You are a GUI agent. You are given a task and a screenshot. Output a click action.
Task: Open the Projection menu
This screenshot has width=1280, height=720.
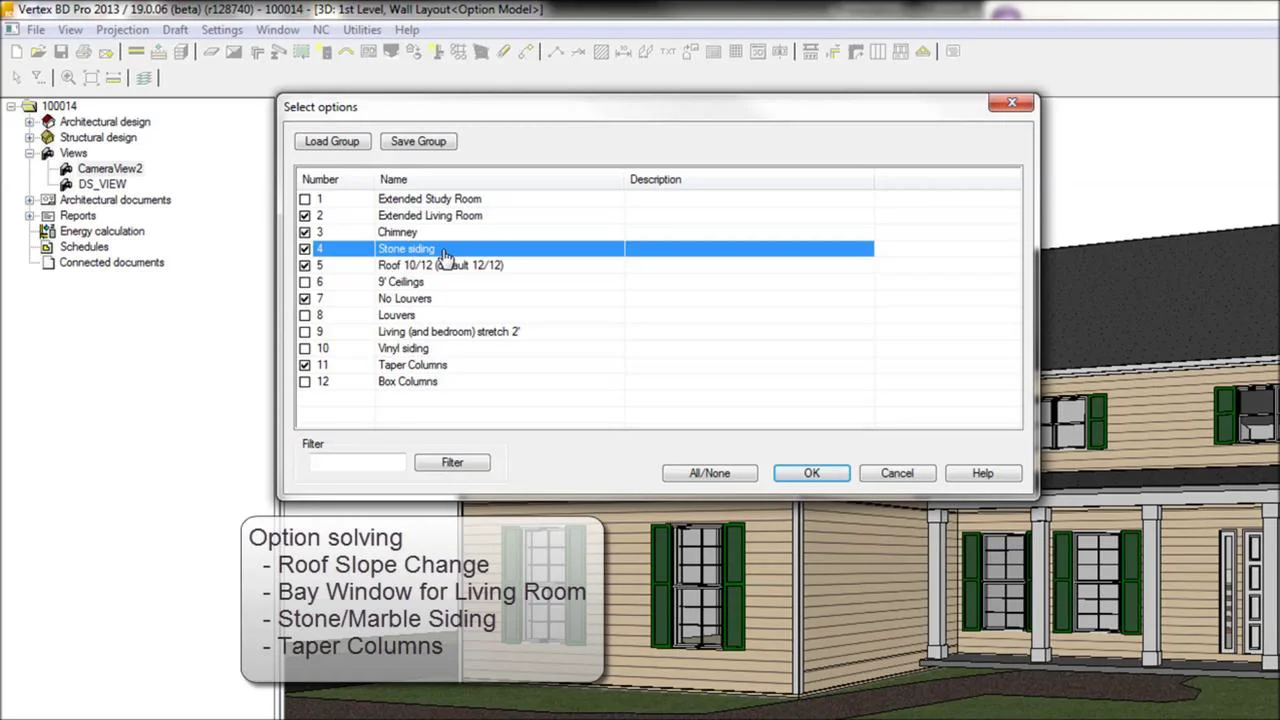coord(122,30)
